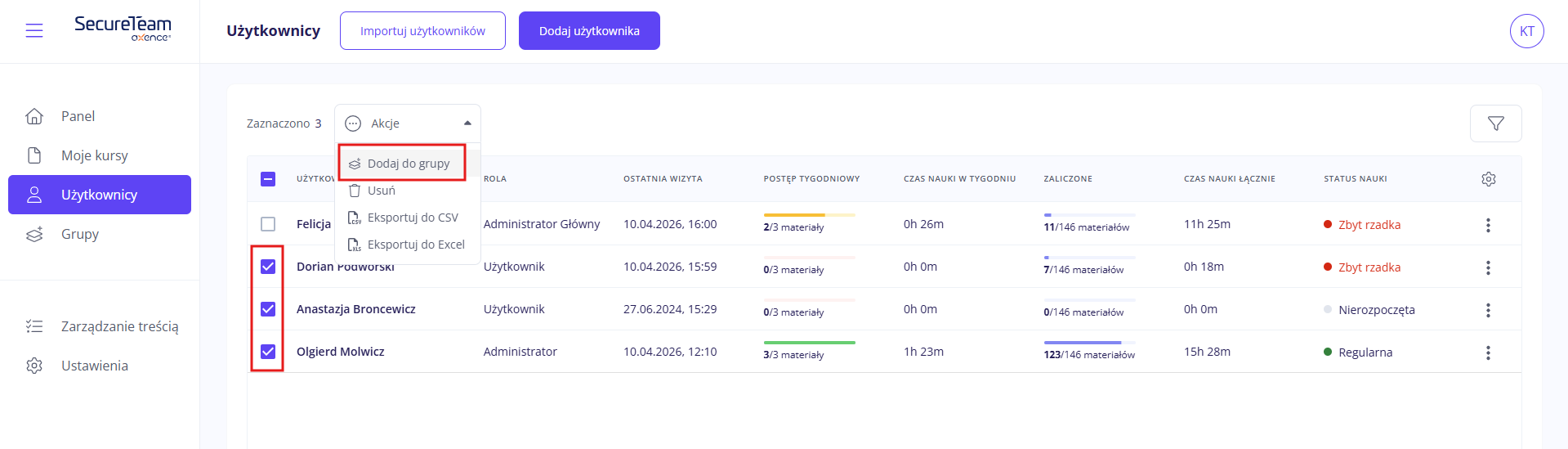Click the KT user avatar
Image resolution: width=1568 pixels, height=449 pixels.
point(1526,31)
